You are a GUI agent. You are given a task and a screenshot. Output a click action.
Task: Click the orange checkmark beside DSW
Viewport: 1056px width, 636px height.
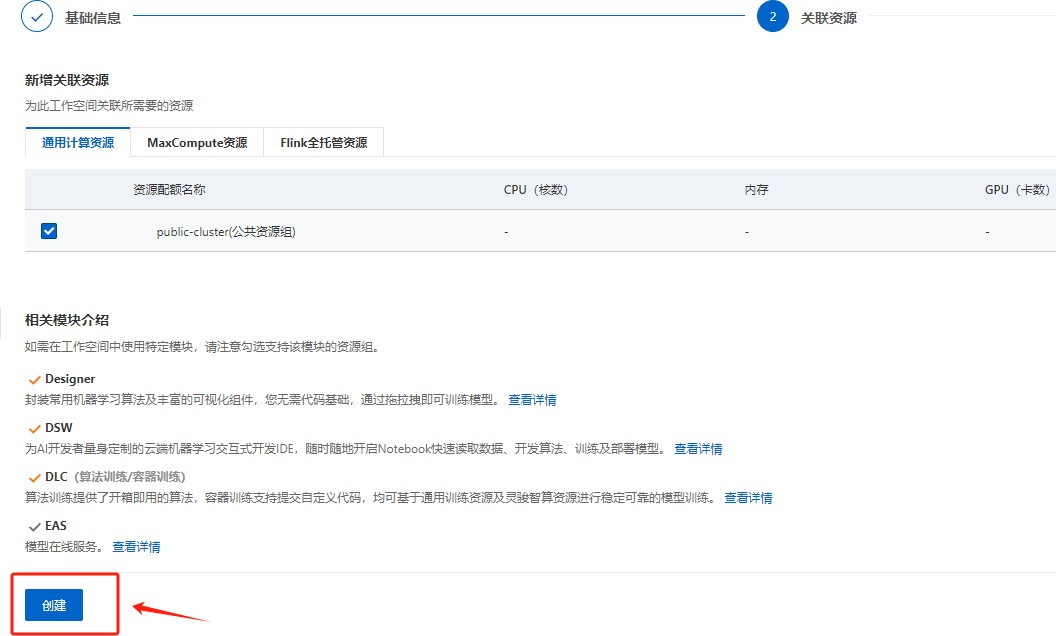point(35,428)
